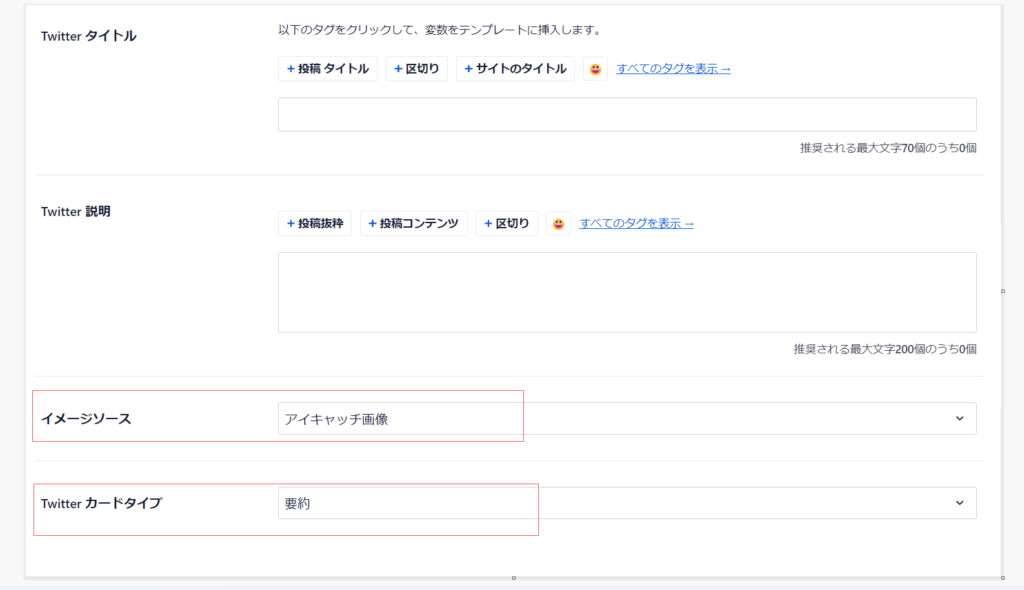The width and height of the screenshot is (1024, 590).
Task: Expand Twitter カードタイプ dropdown via chevron arrow
Action: (x=959, y=503)
